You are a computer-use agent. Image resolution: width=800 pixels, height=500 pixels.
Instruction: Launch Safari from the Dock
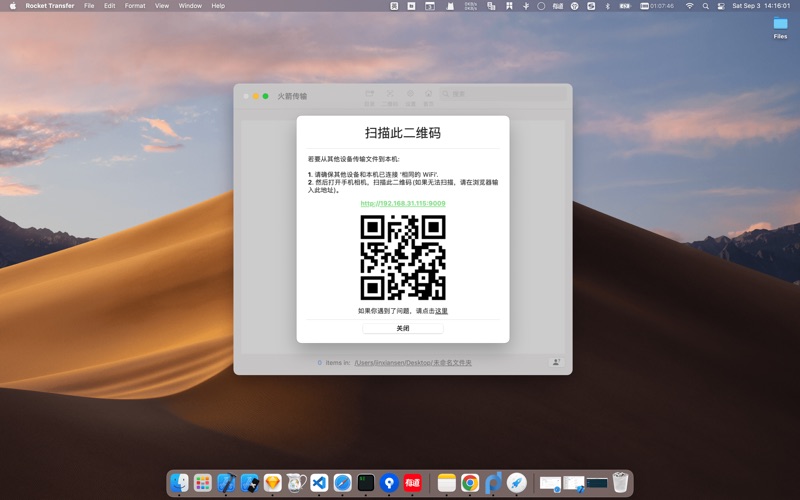point(343,483)
